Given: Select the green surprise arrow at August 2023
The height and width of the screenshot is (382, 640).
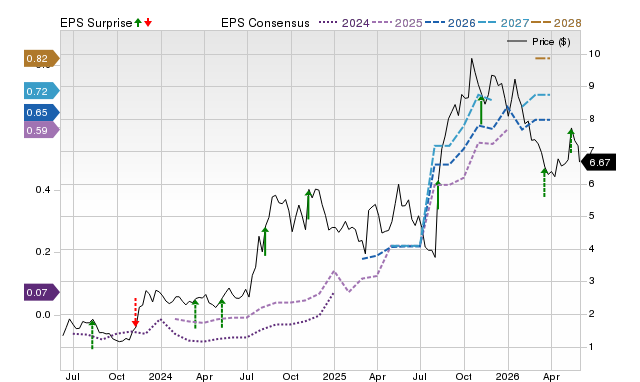Looking at the screenshot, I should tap(92, 335).
